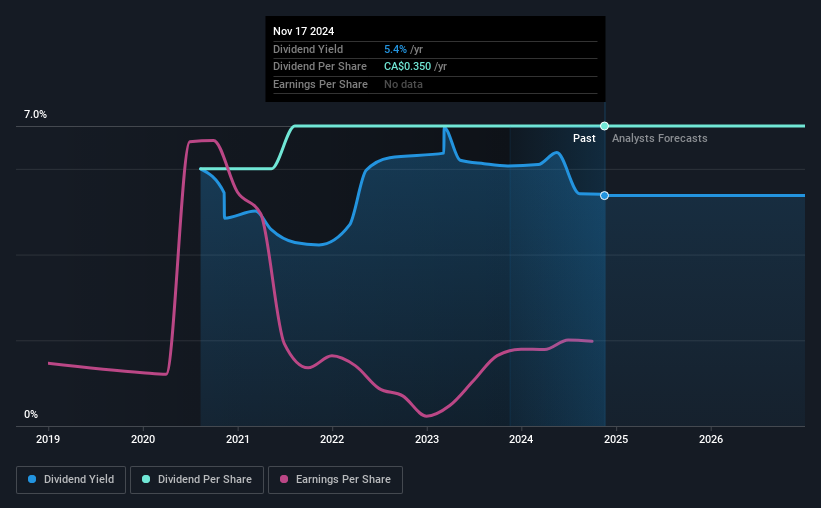The image size is (821, 508).
Task: Click the 2021 x-axis label
Action: point(238,439)
